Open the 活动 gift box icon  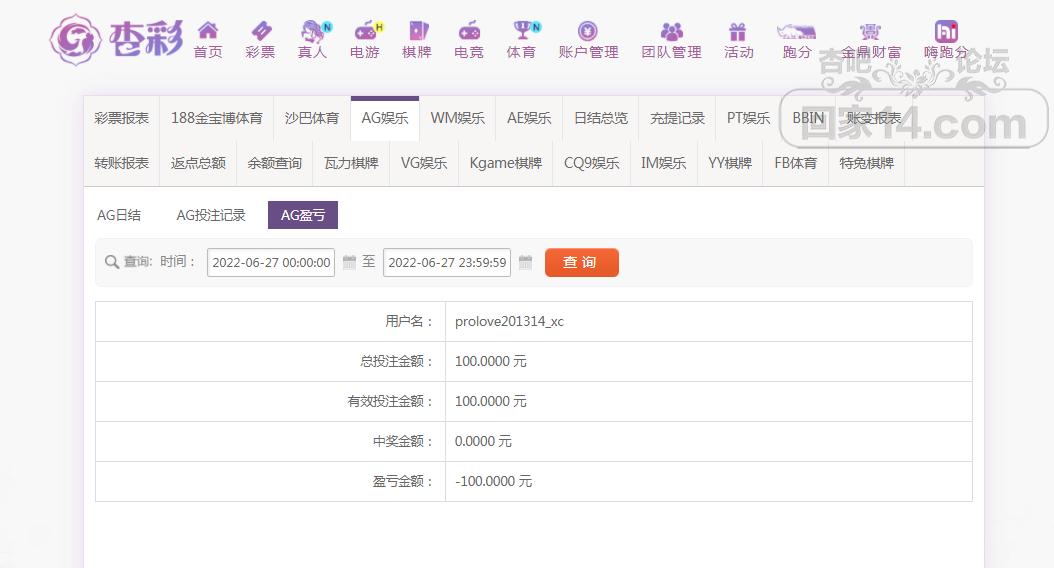click(738, 32)
